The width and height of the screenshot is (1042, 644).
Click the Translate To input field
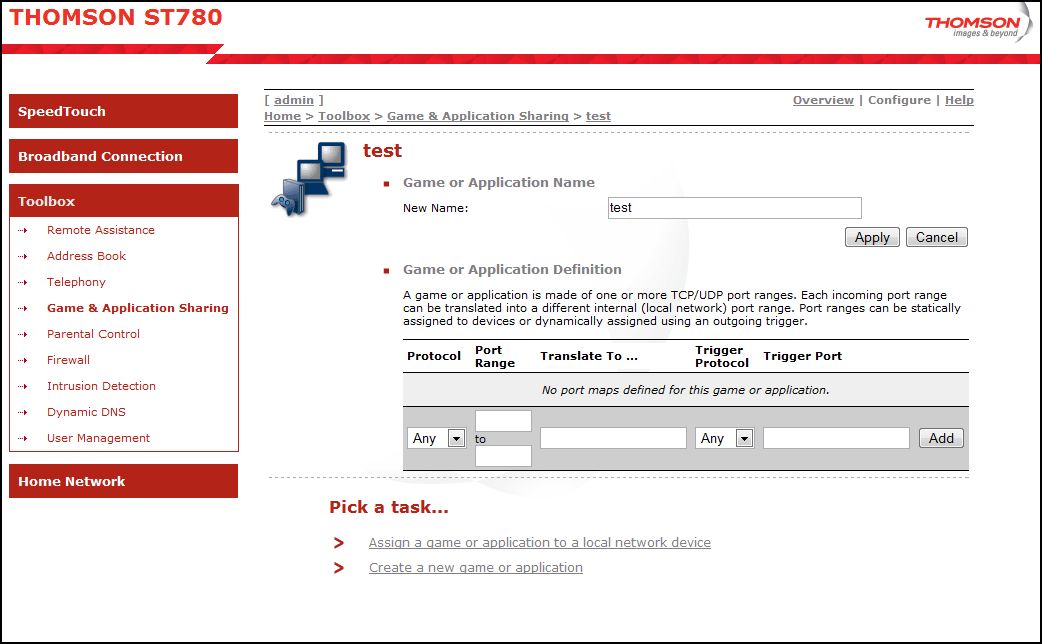[613, 439]
